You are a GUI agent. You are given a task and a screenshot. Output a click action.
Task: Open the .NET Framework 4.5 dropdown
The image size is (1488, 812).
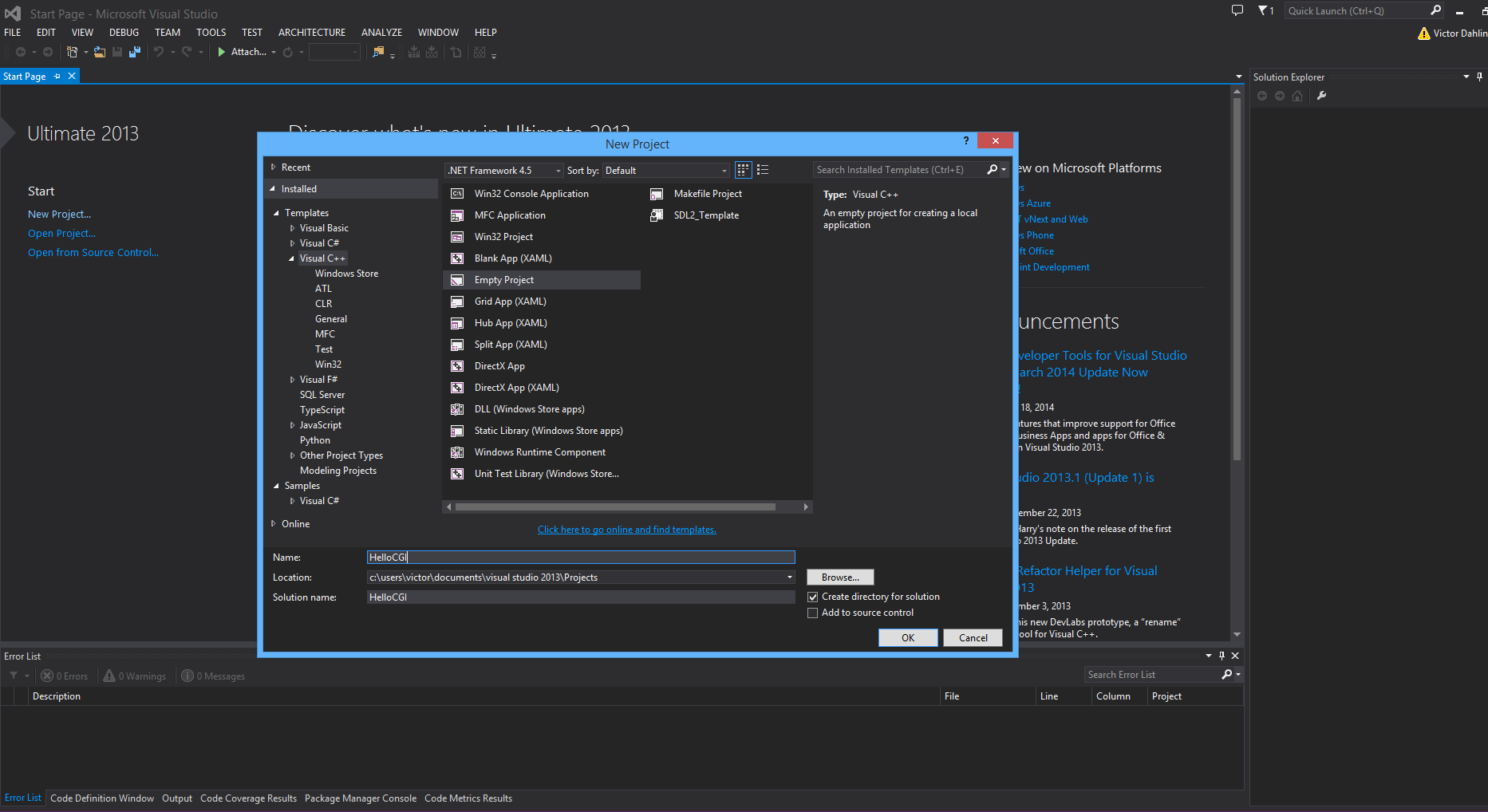504,171
